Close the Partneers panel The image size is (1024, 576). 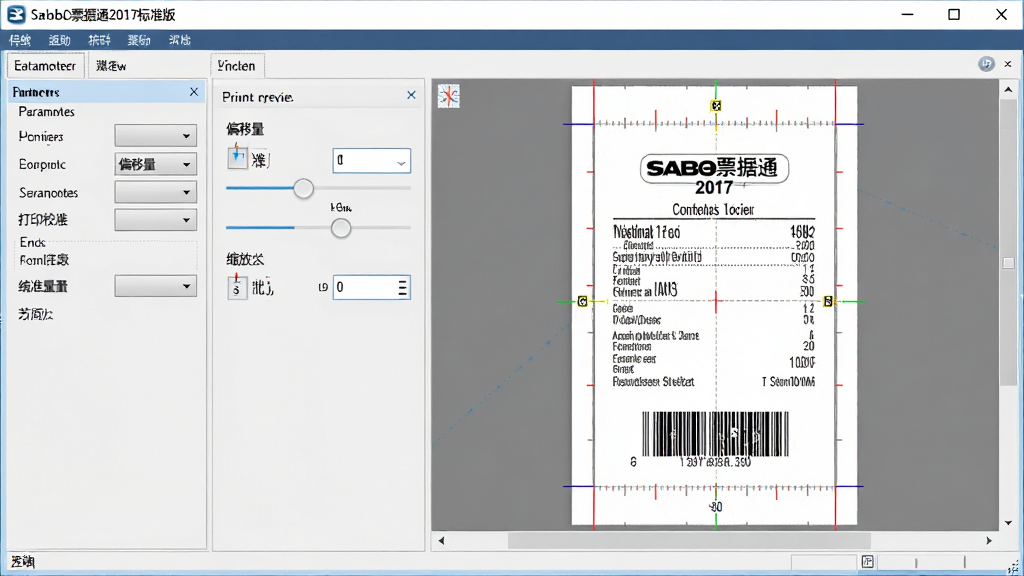coord(194,92)
